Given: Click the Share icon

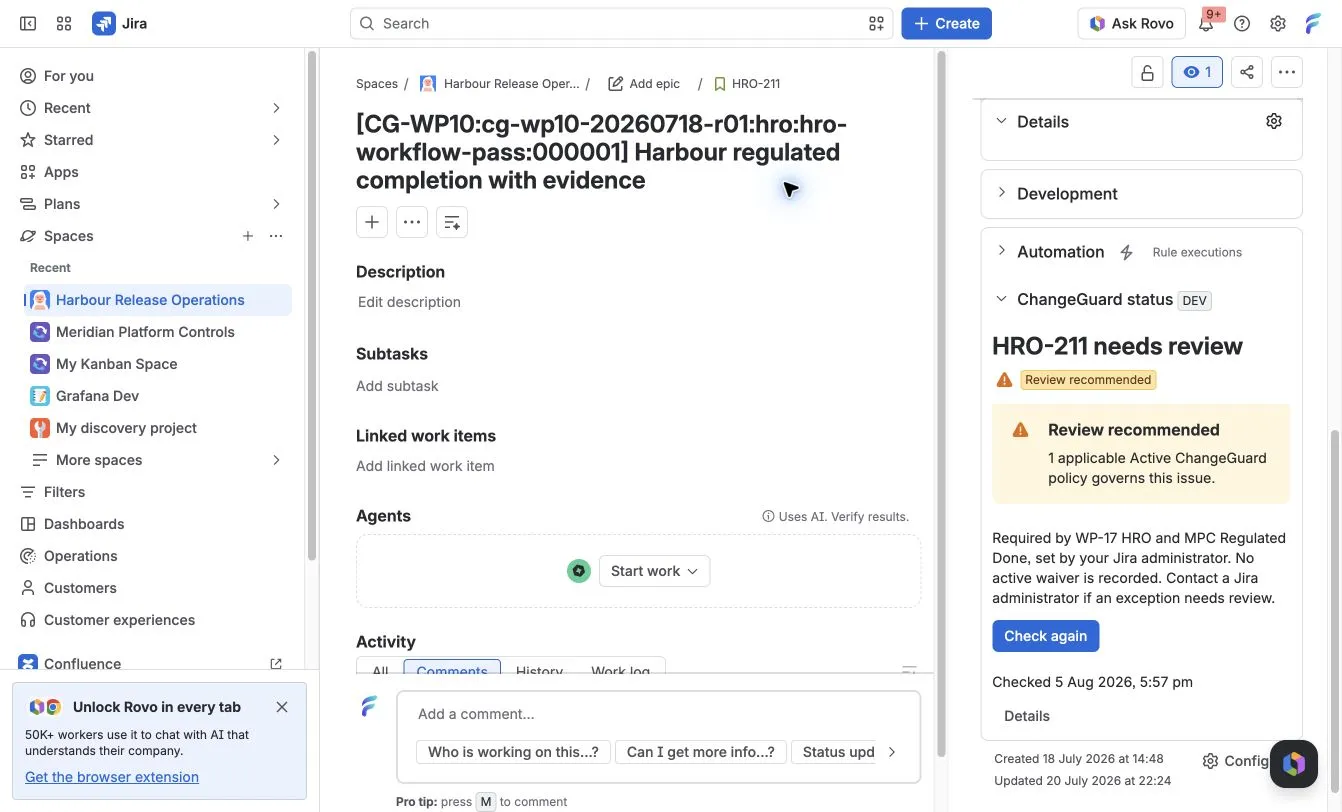Looking at the screenshot, I should (1247, 72).
